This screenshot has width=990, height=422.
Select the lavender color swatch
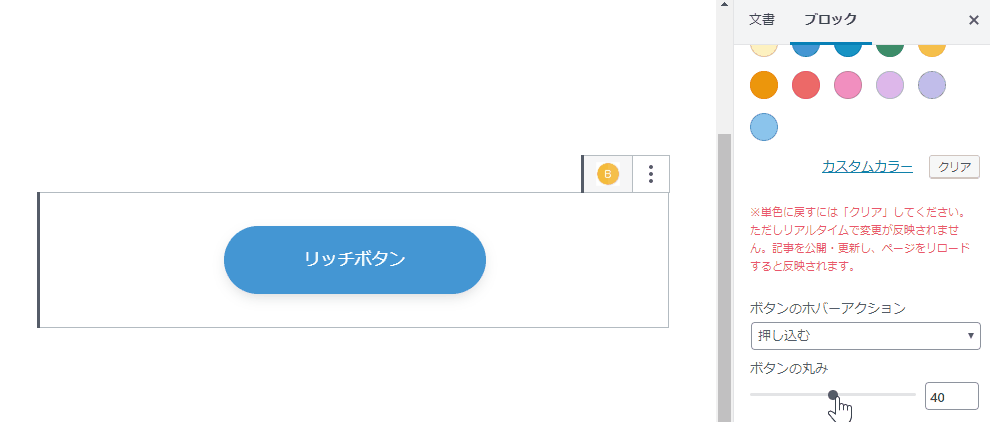[932, 85]
